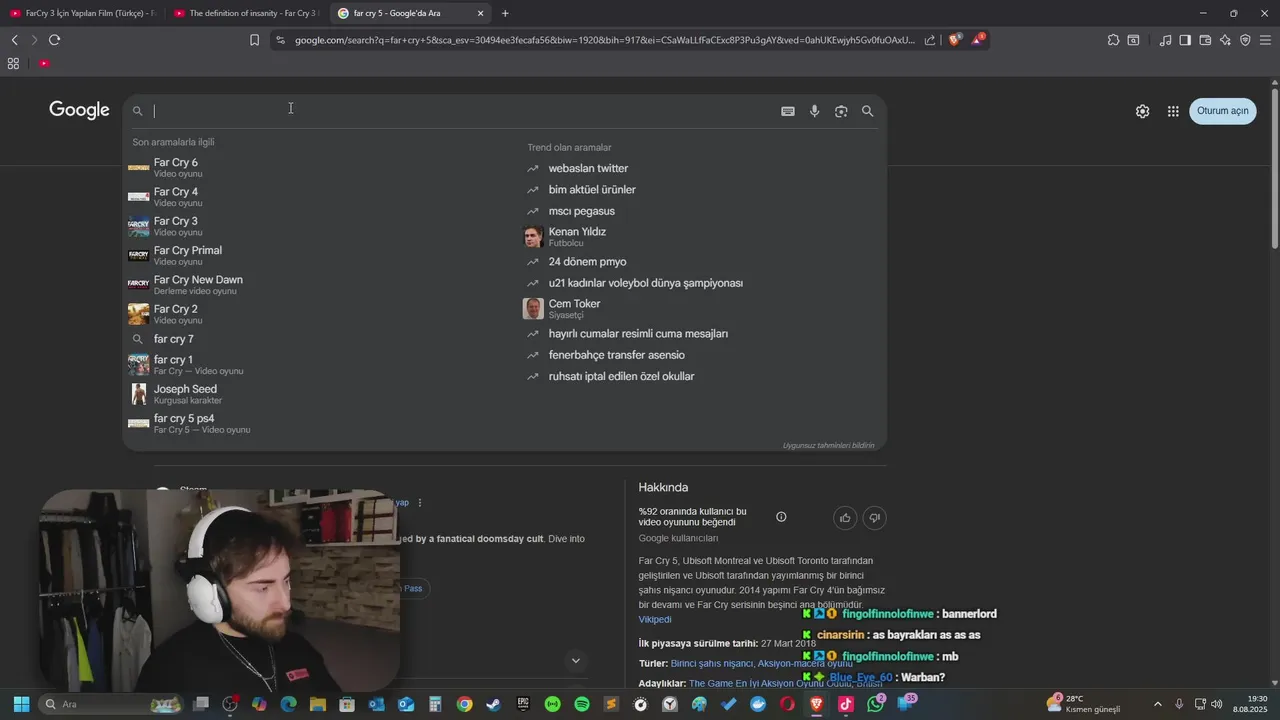The height and width of the screenshot is (720, 1280).
Task: Open the volume control in tray
Action: pyautogui.click(x=1217, y=704)
